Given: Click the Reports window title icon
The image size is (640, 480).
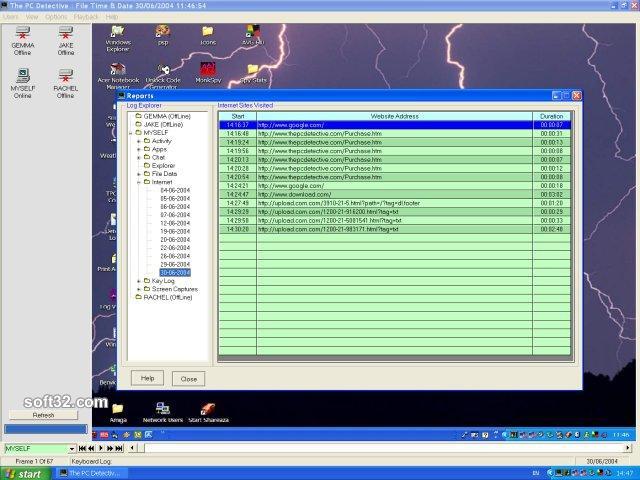Looking at the screenshot, I should tap(121, 96).
